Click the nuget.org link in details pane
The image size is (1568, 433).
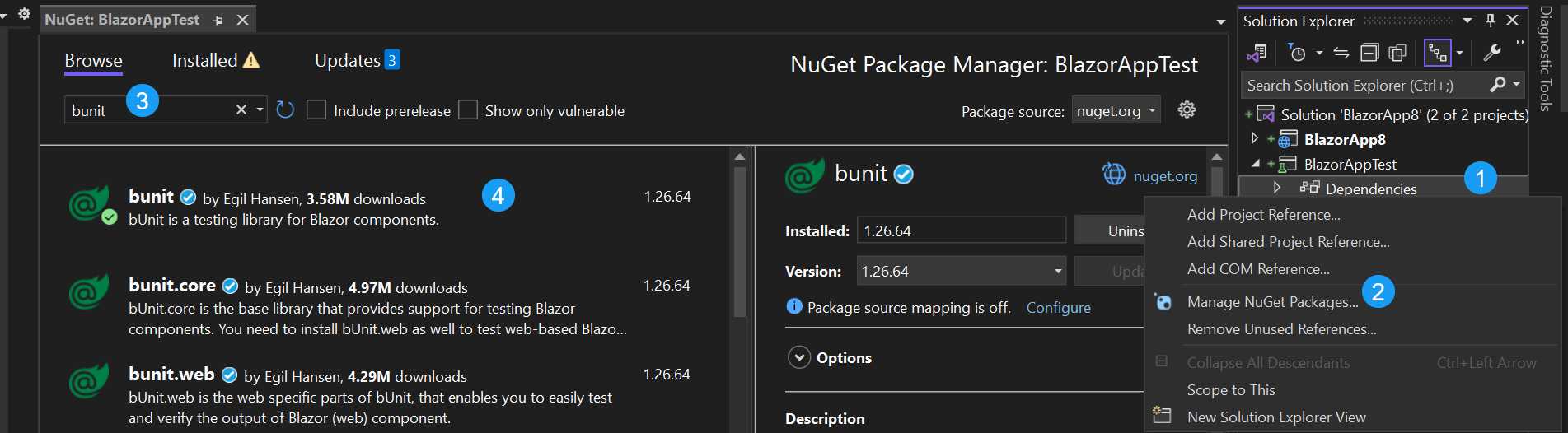click(x=1165, y=175)
